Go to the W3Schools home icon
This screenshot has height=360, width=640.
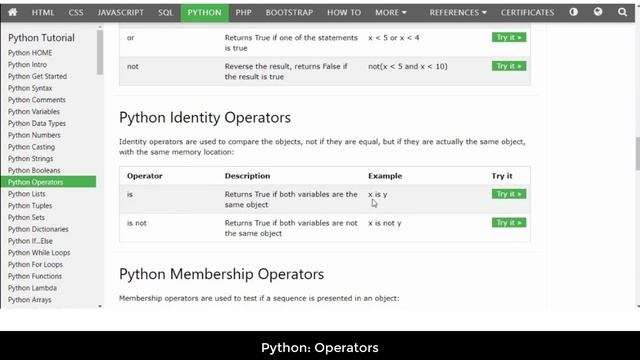pos(13,12)
